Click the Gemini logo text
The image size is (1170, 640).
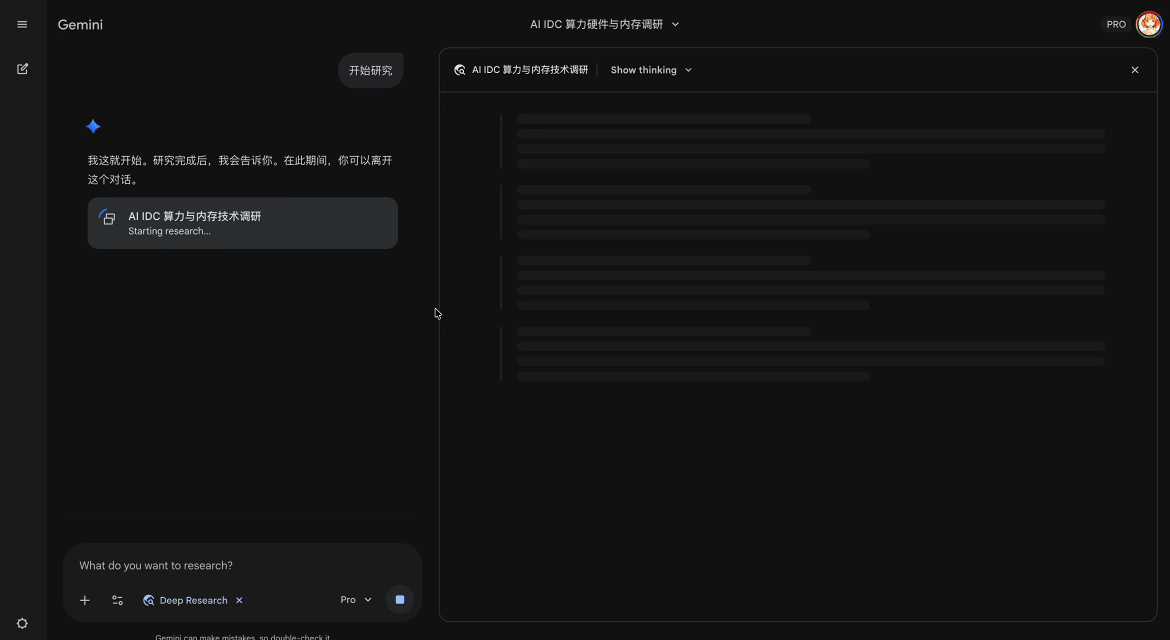click(80, 24)
